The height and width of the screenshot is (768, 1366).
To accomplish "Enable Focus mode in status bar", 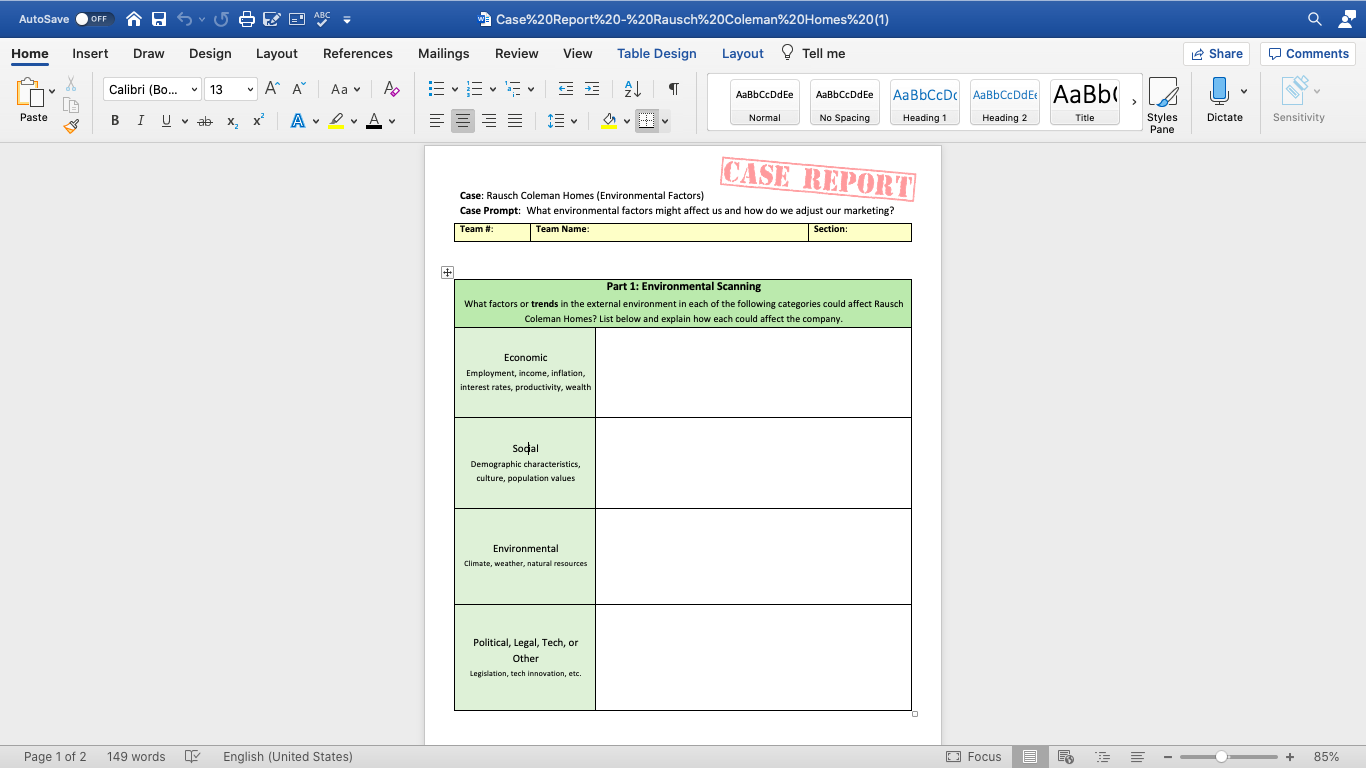I will pyautogui.click(x=974, y=757).
